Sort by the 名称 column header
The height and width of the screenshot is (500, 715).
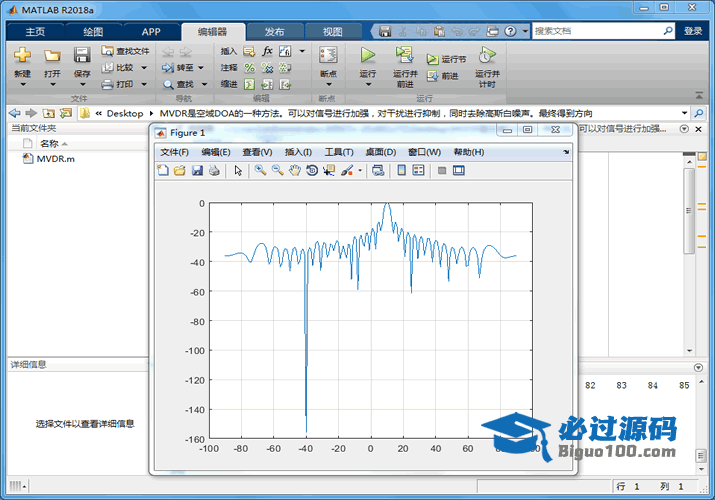[x=49, y=144]
